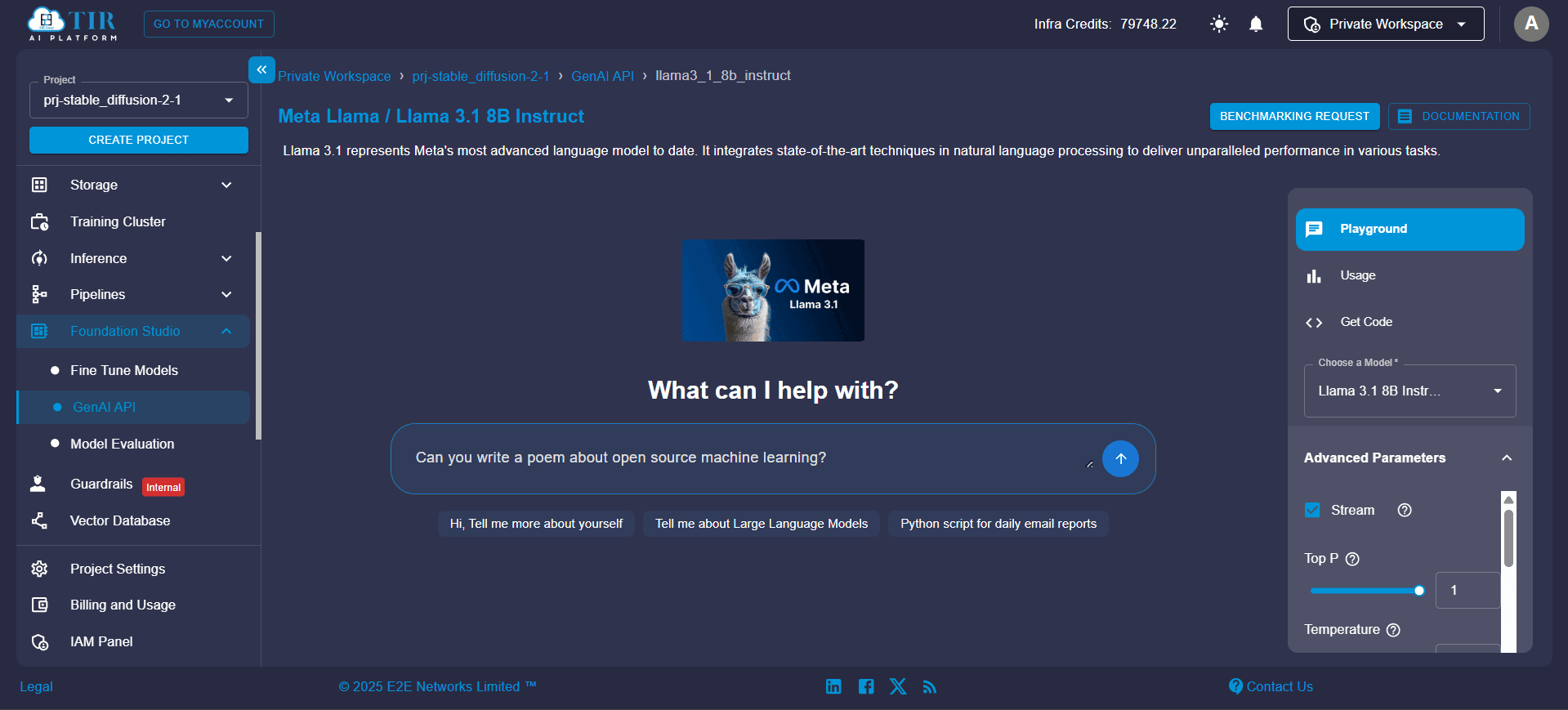Select the GenAI API menu item
Viewport: 1568px width, 710px height.
(x=133, y=407)
